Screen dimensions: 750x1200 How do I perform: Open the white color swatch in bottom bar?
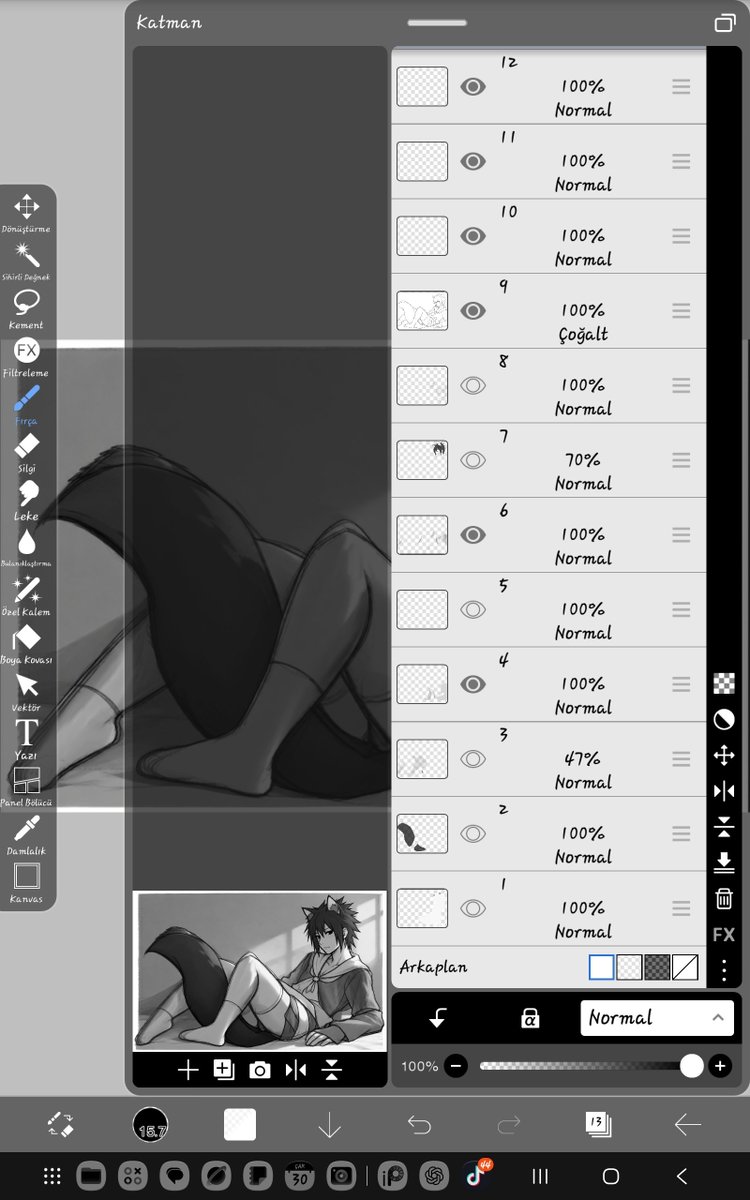tap(240, 1125)
